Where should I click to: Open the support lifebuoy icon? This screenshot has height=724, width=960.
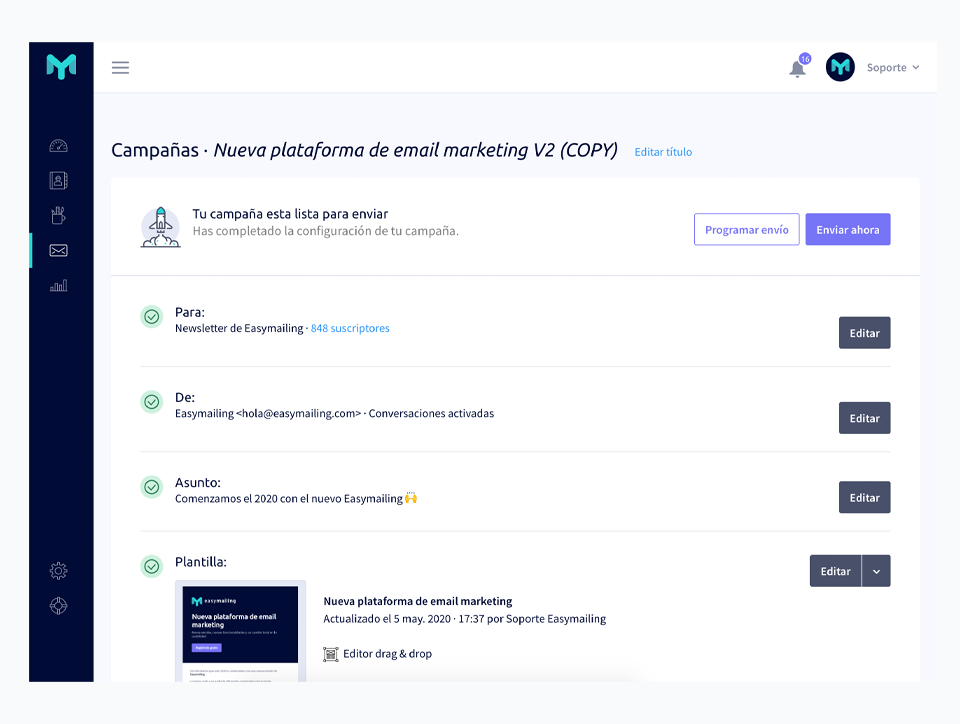(x=59, y=606)
